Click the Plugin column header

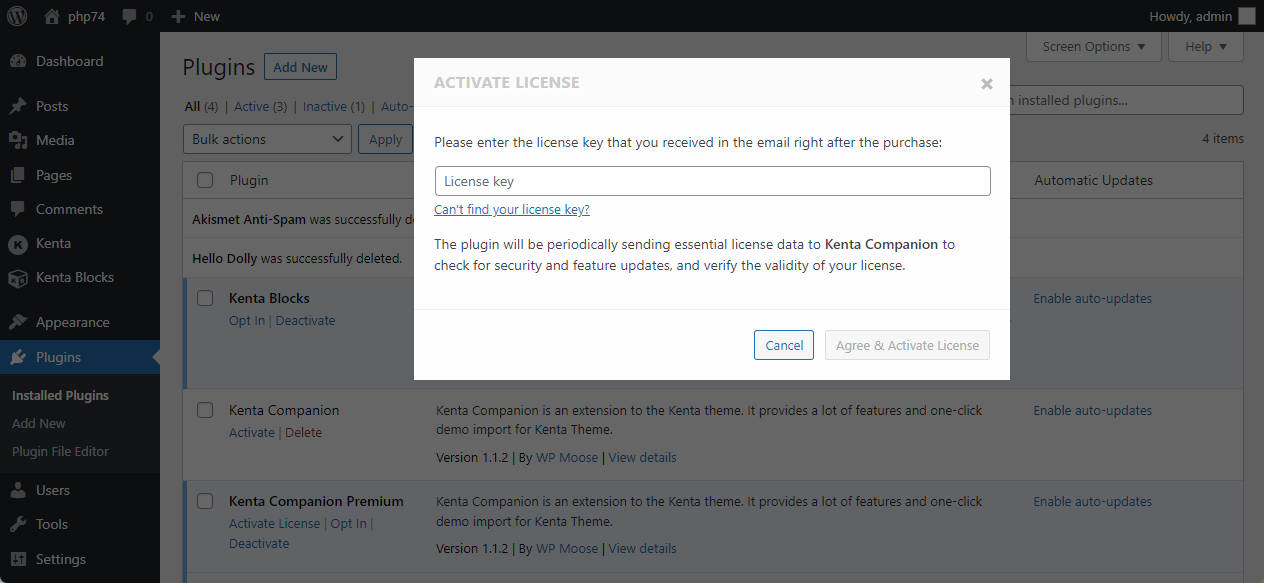tap(249, 180)
